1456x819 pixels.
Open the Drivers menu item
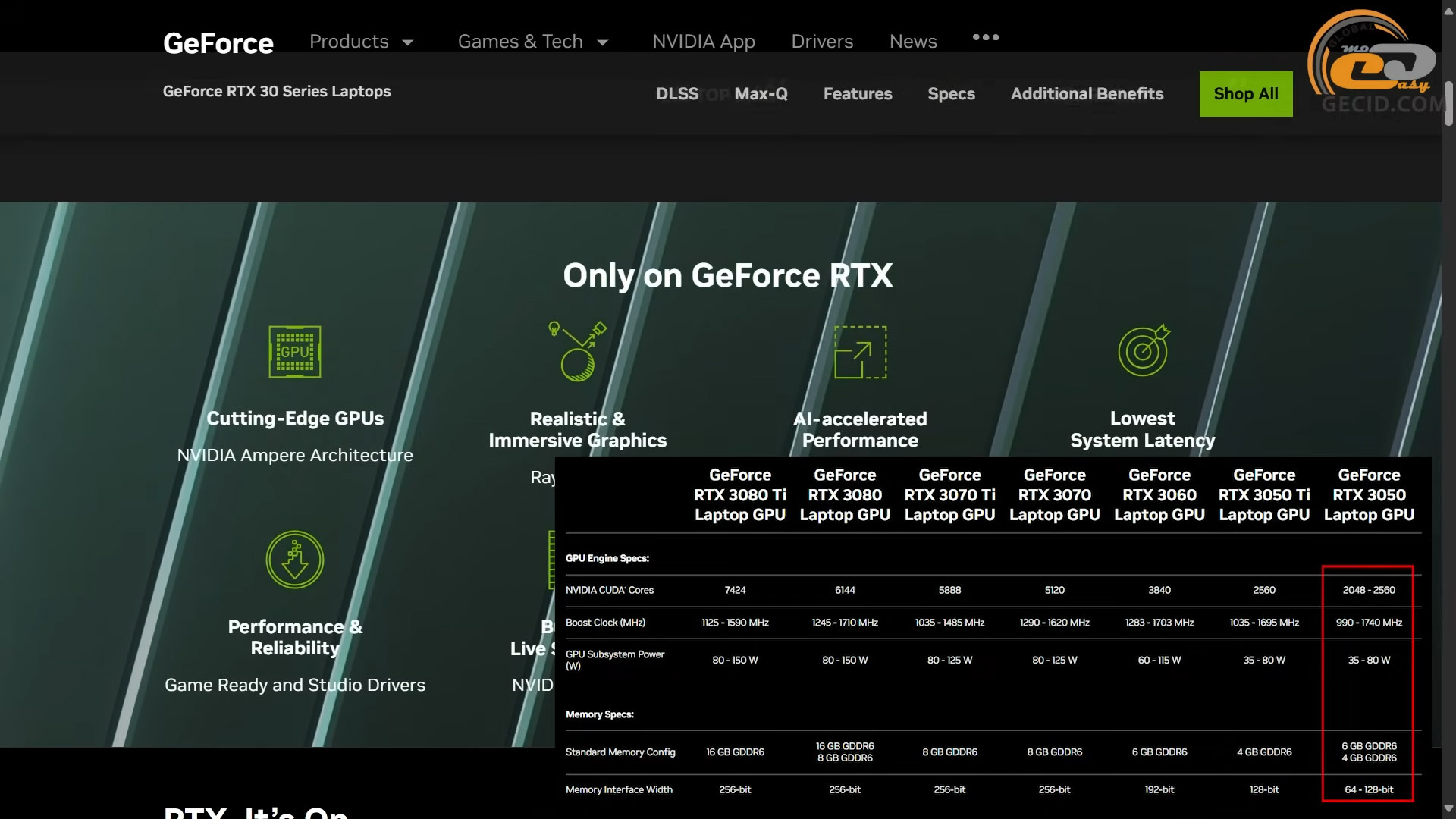coord(822,42)
